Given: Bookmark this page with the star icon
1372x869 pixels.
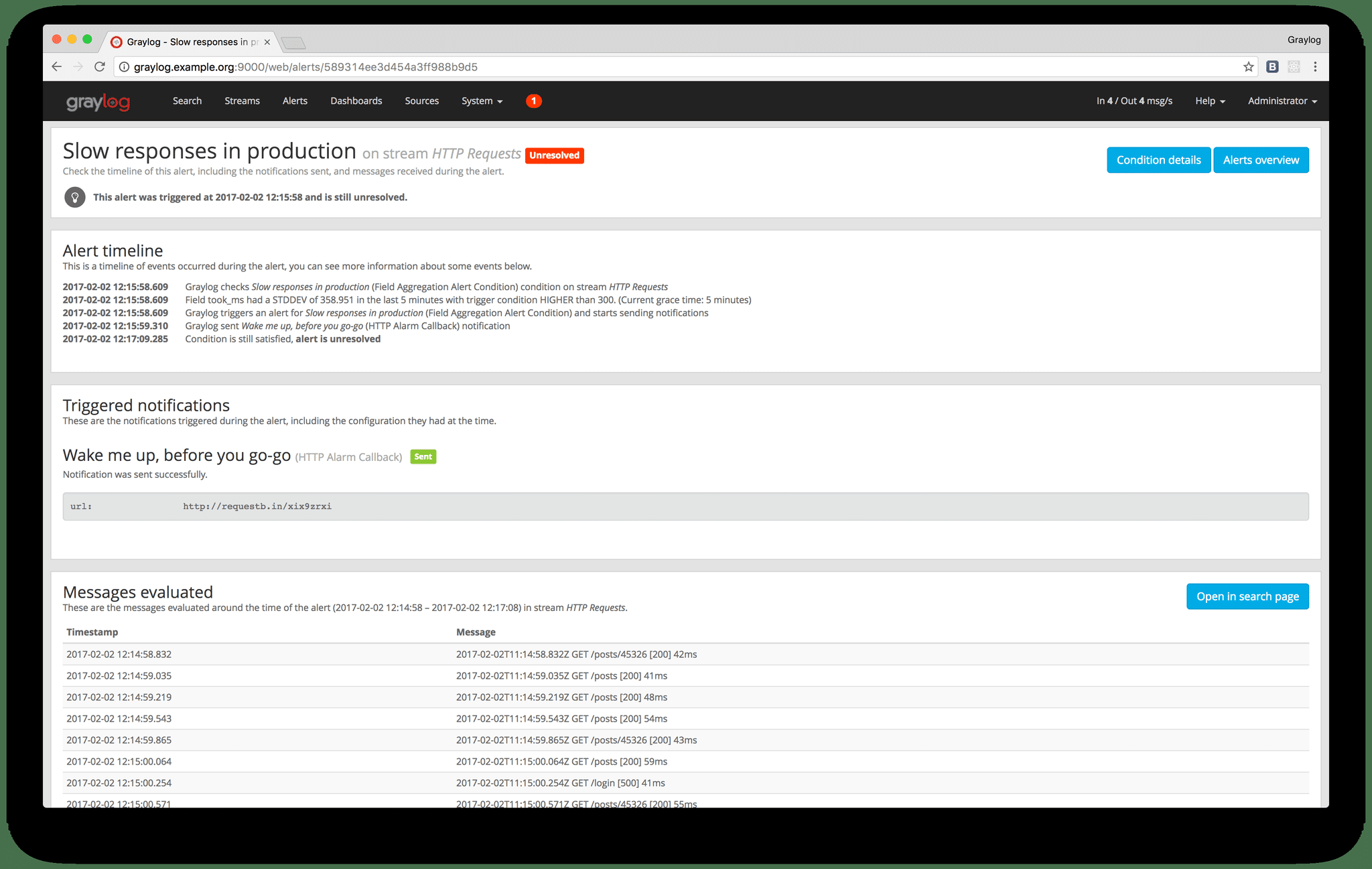Looking at the screenshot, I should coord(1248,66).
